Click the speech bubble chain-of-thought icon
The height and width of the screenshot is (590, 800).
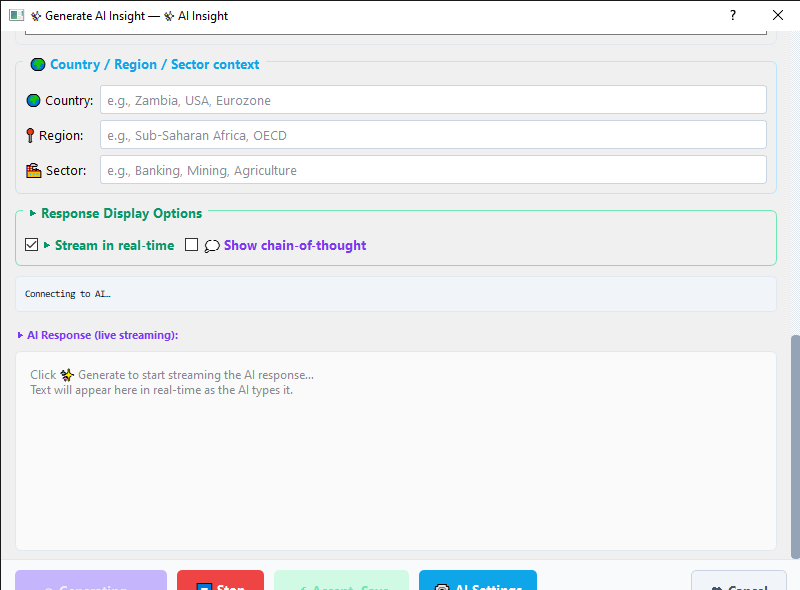(x=212, y=246)
